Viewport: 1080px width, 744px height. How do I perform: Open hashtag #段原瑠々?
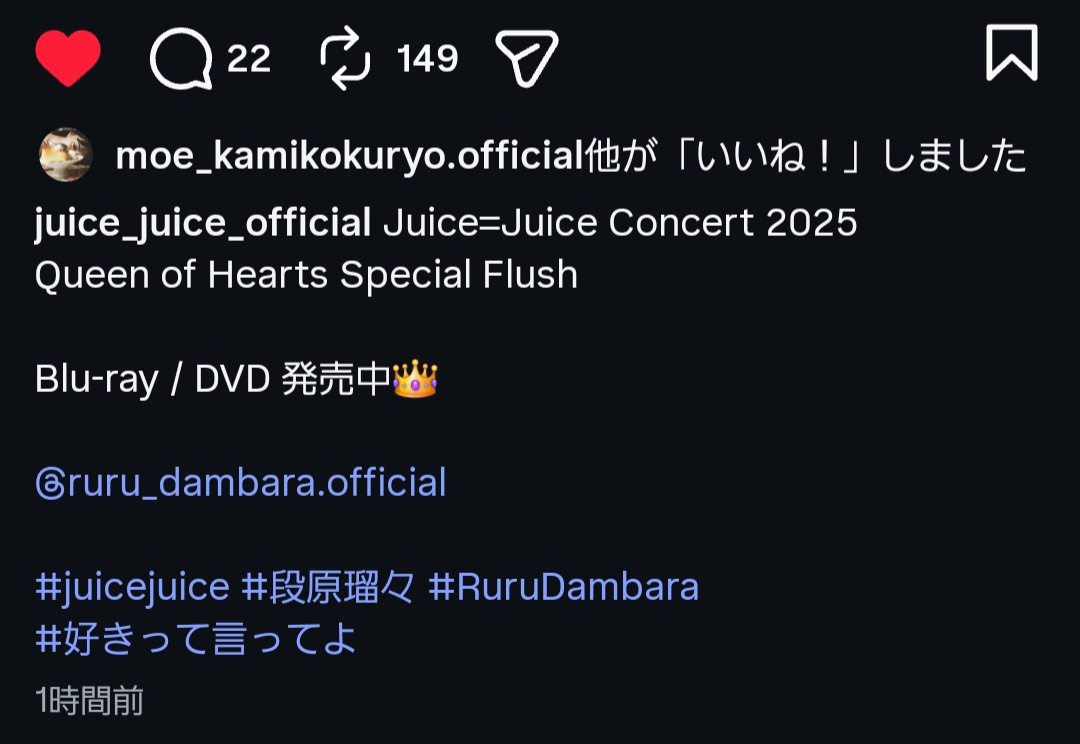tap(328, 588)
